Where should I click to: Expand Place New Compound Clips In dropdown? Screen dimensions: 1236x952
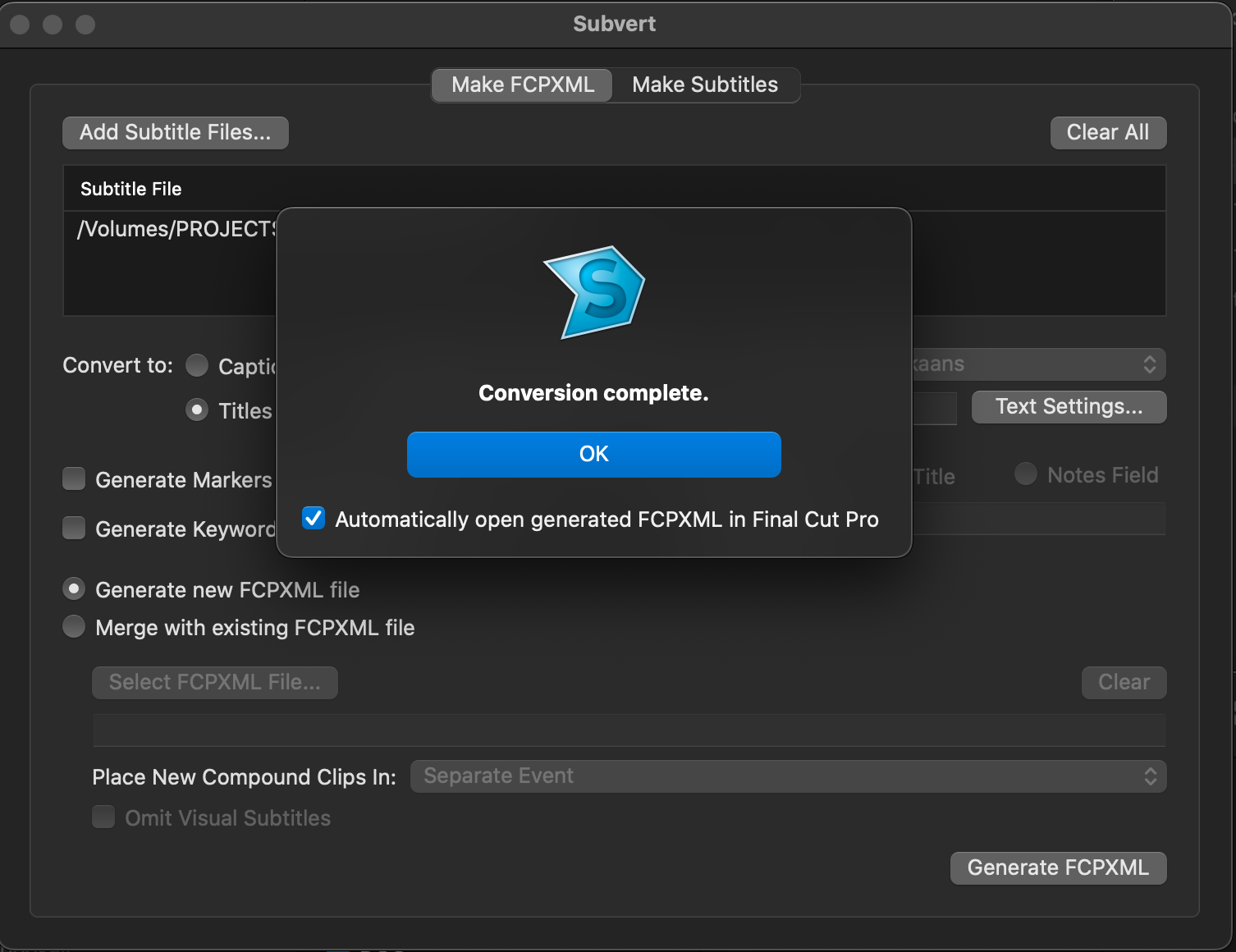788,776
